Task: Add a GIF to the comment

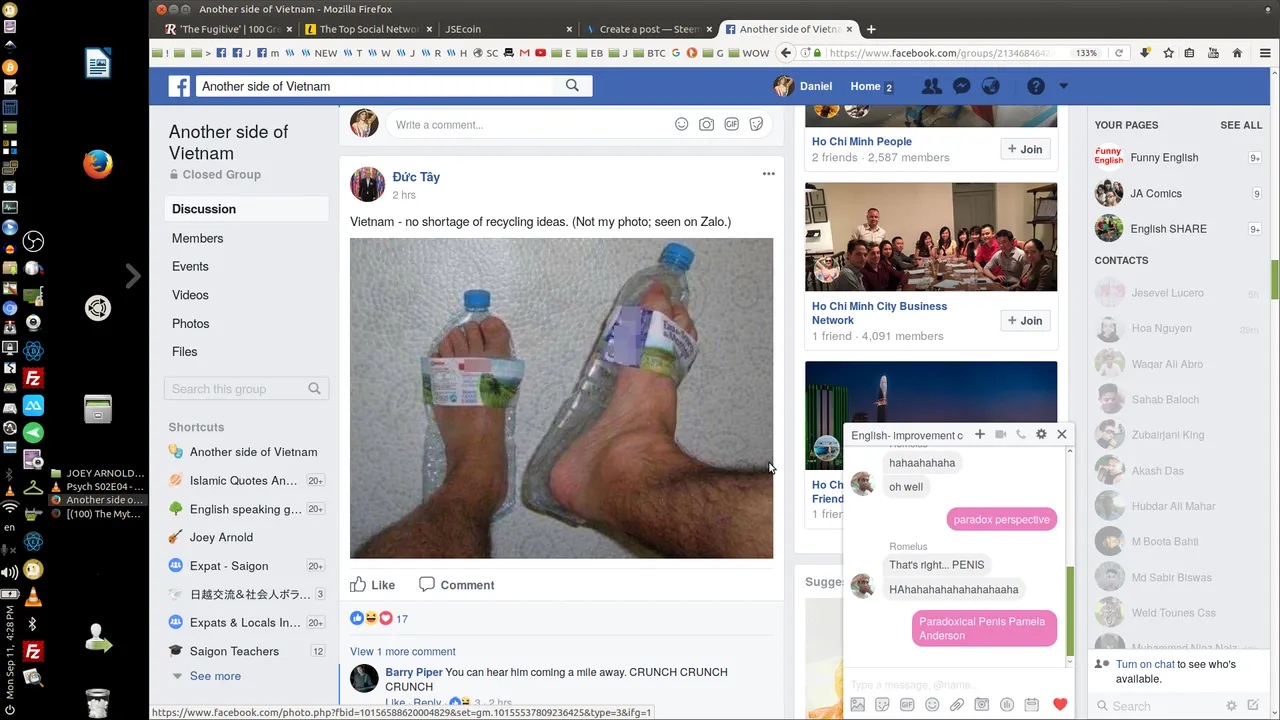Action: click(731, 124)
